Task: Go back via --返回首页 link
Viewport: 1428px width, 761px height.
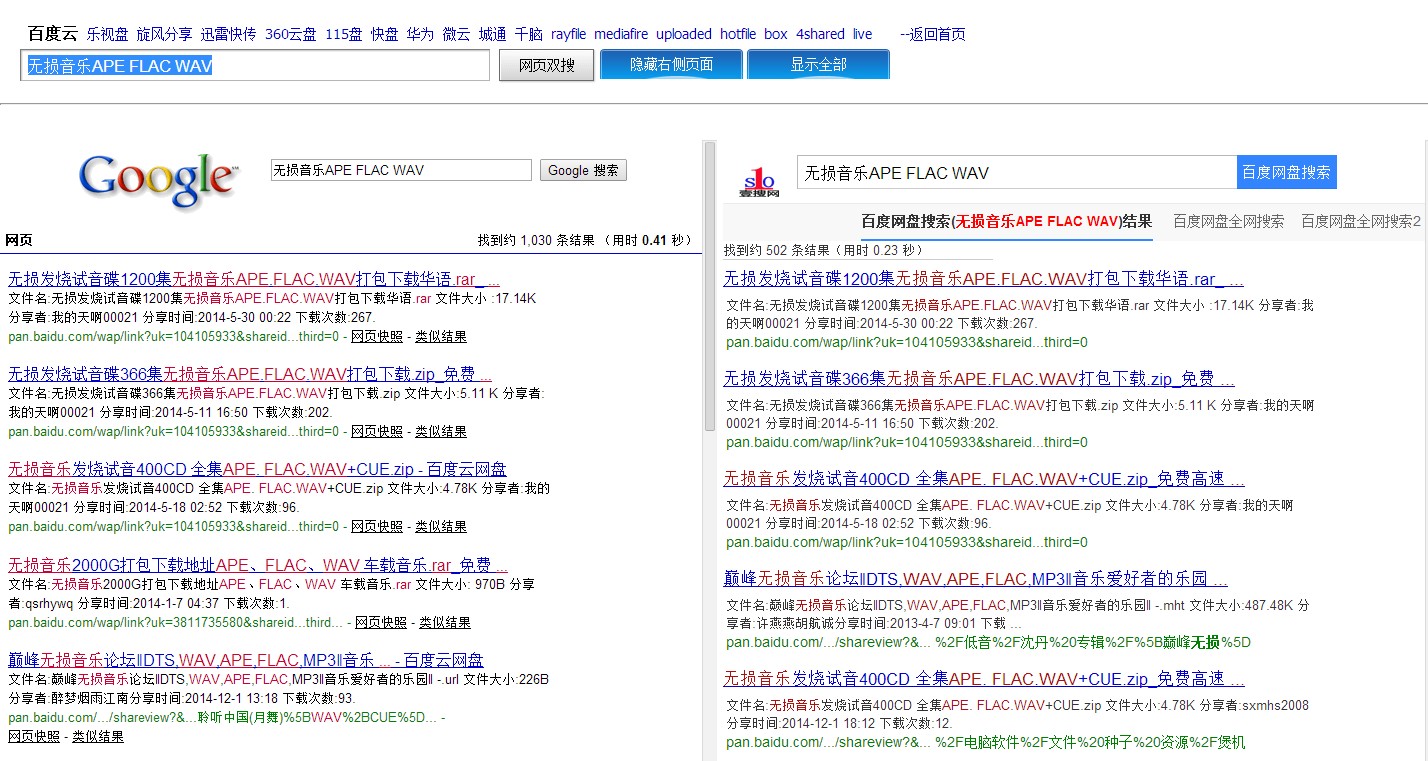Action: pyautogui.click(x=933, y=34)
